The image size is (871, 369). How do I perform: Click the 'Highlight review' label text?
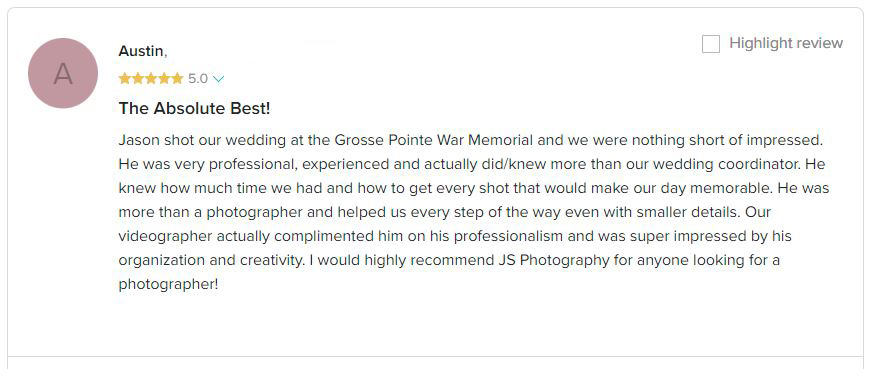pos(785,43)
